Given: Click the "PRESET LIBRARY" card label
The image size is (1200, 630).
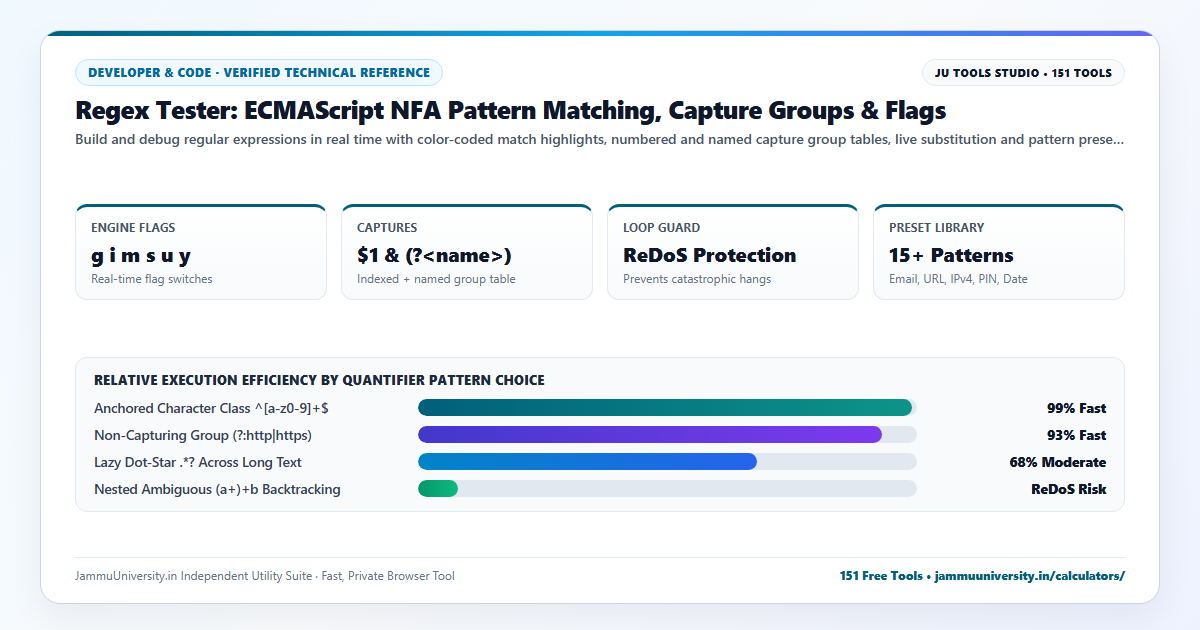Looking at the screenshot, I should tap(937, 228).
